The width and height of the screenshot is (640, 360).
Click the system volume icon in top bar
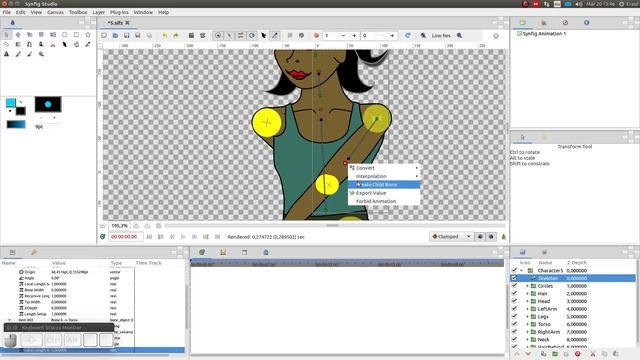[579, 4]
